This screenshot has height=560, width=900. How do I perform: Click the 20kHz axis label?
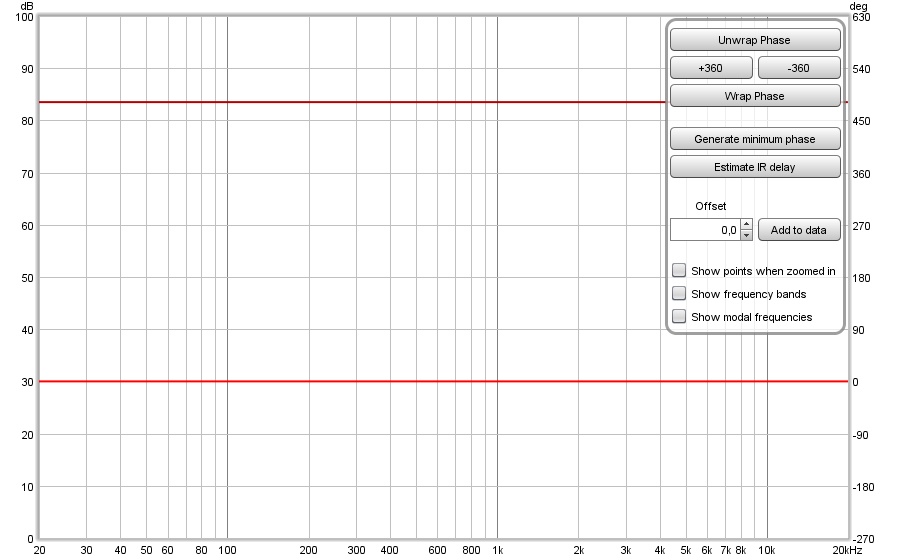(847, 550)
